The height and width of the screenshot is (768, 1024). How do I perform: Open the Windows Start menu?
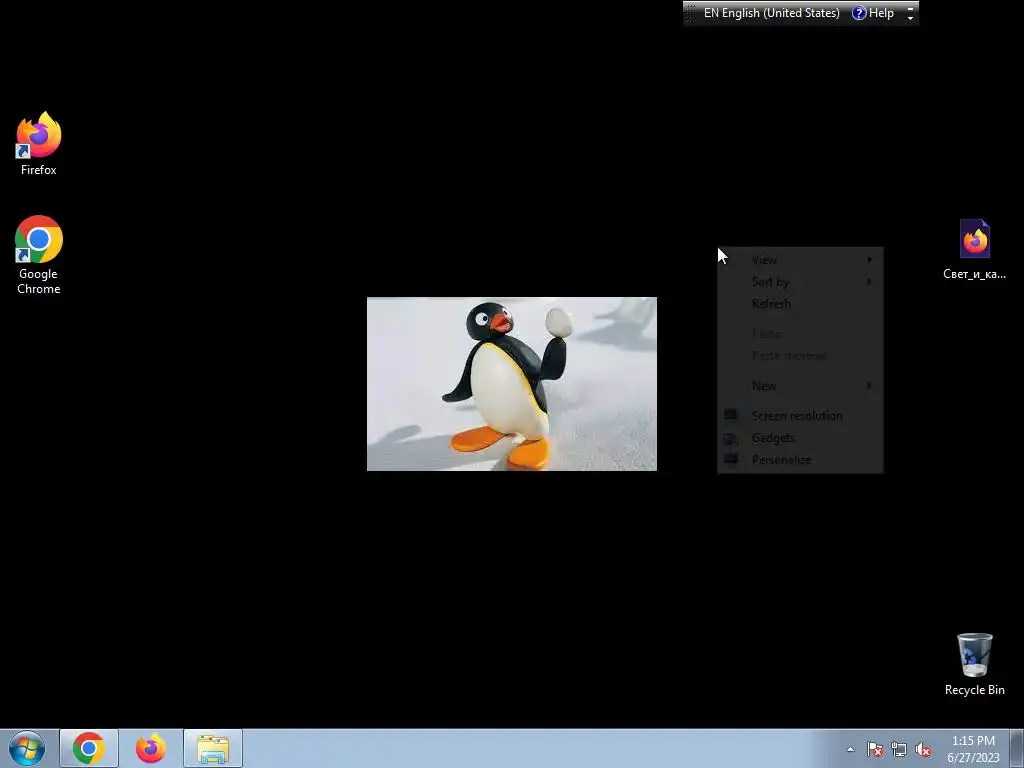[x=27, y=748]
